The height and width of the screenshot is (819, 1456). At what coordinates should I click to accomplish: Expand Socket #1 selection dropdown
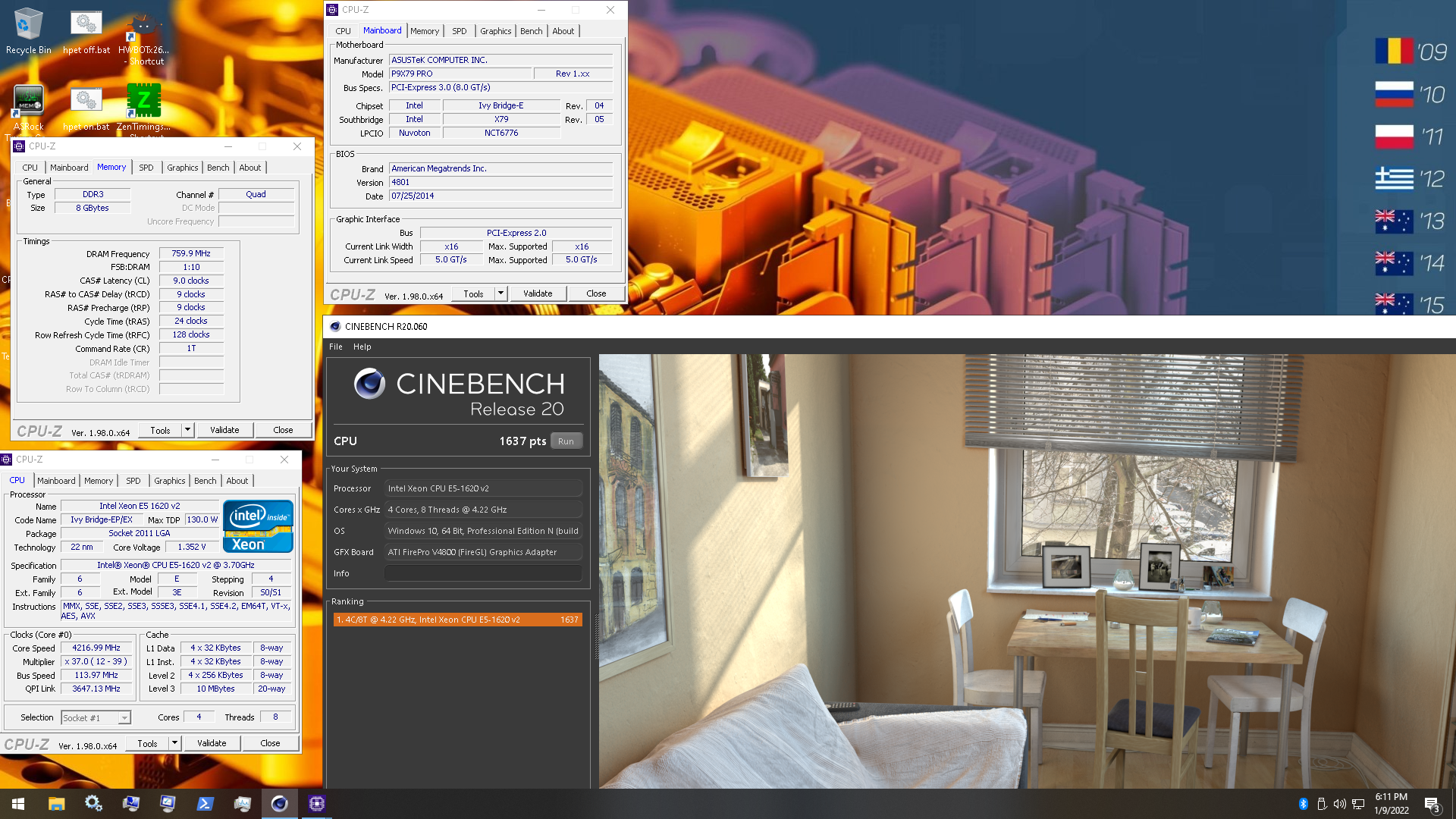124,717
